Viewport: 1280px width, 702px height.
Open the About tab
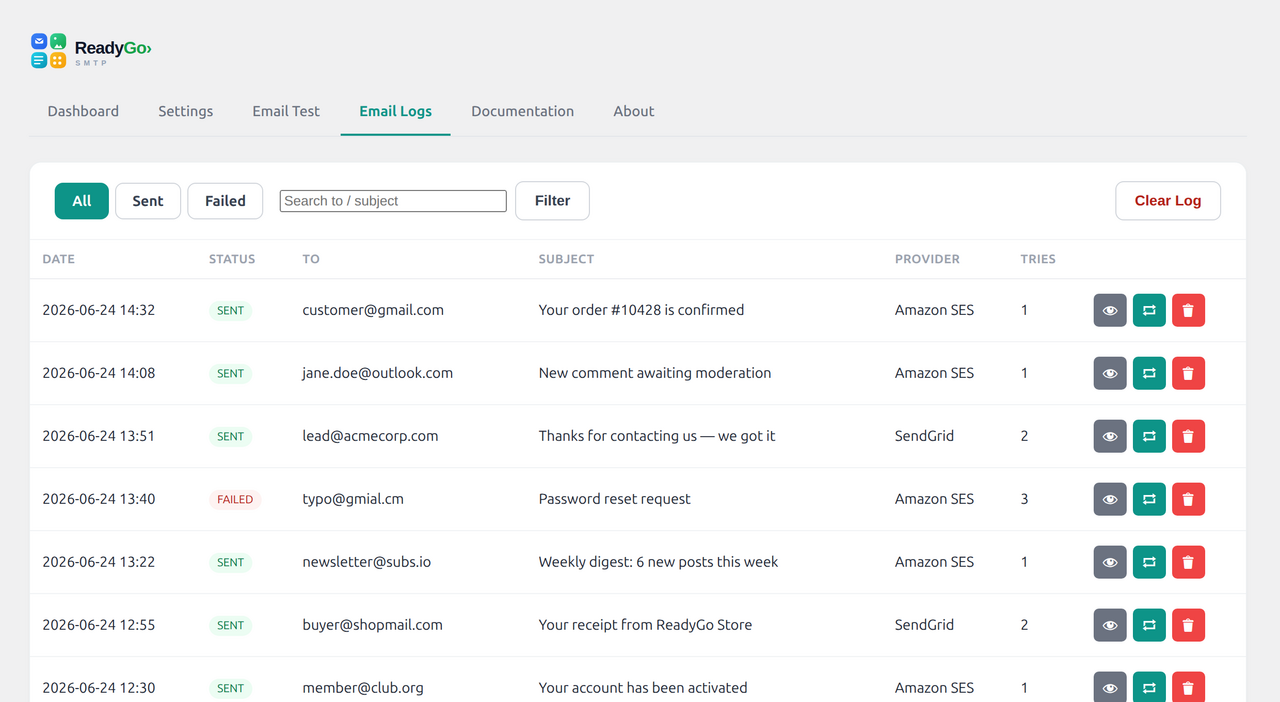633,111
